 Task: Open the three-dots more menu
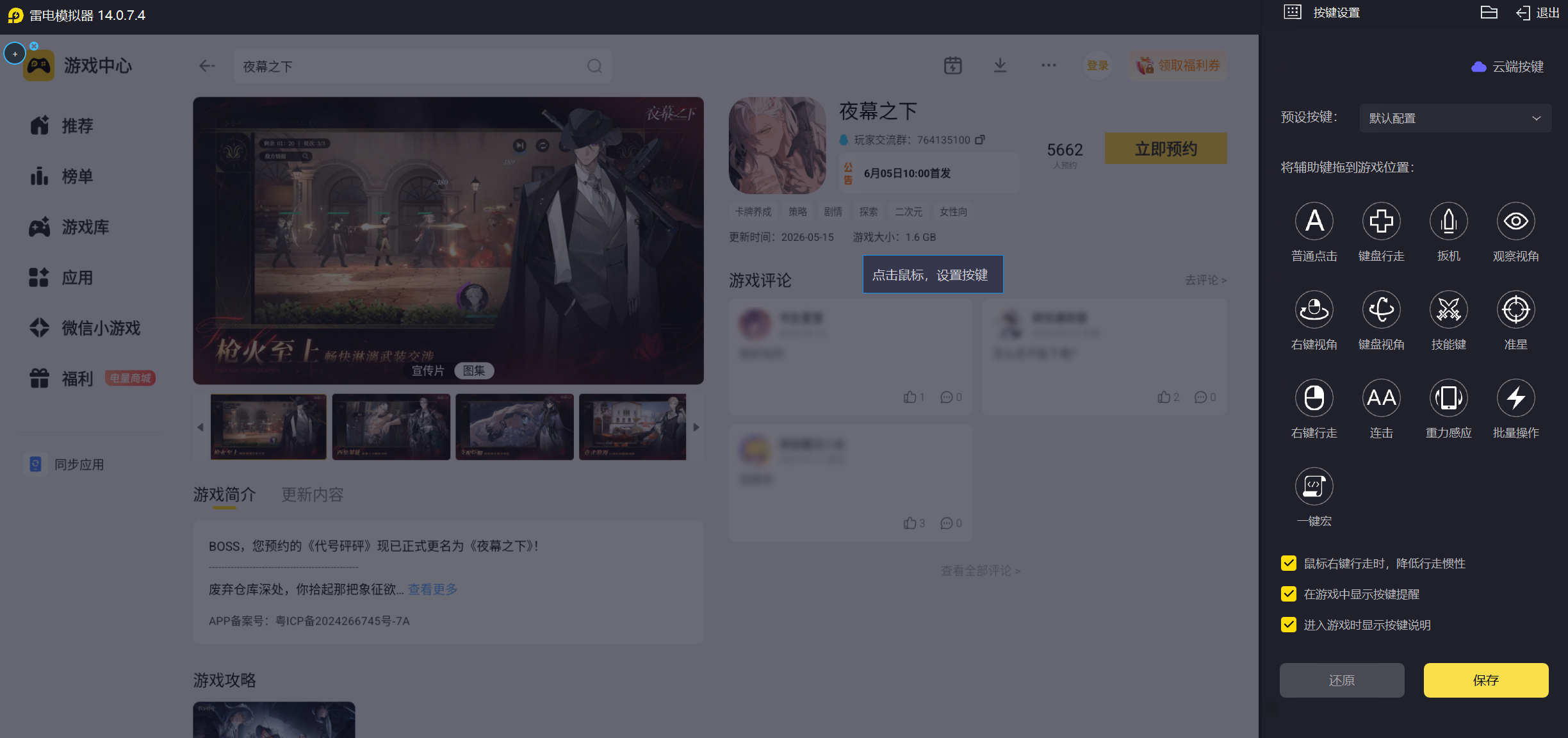coord(1049,65)
